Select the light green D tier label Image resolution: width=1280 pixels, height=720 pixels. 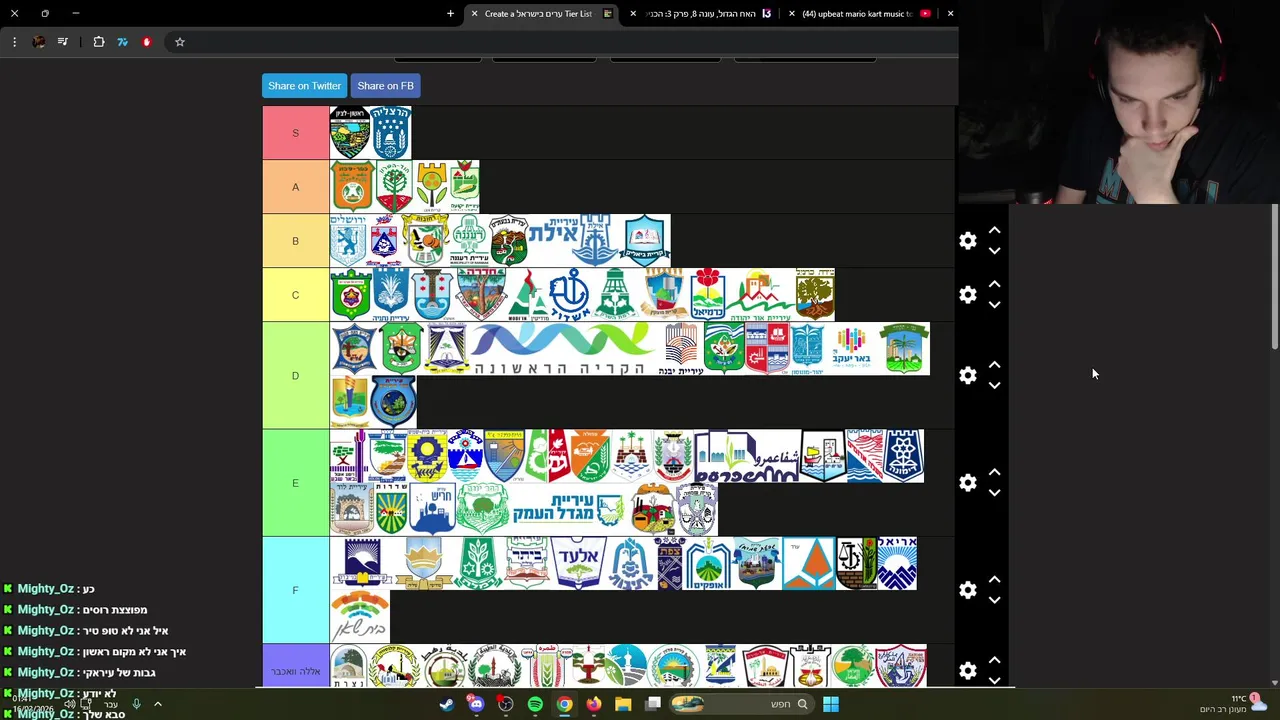[295, 375]
